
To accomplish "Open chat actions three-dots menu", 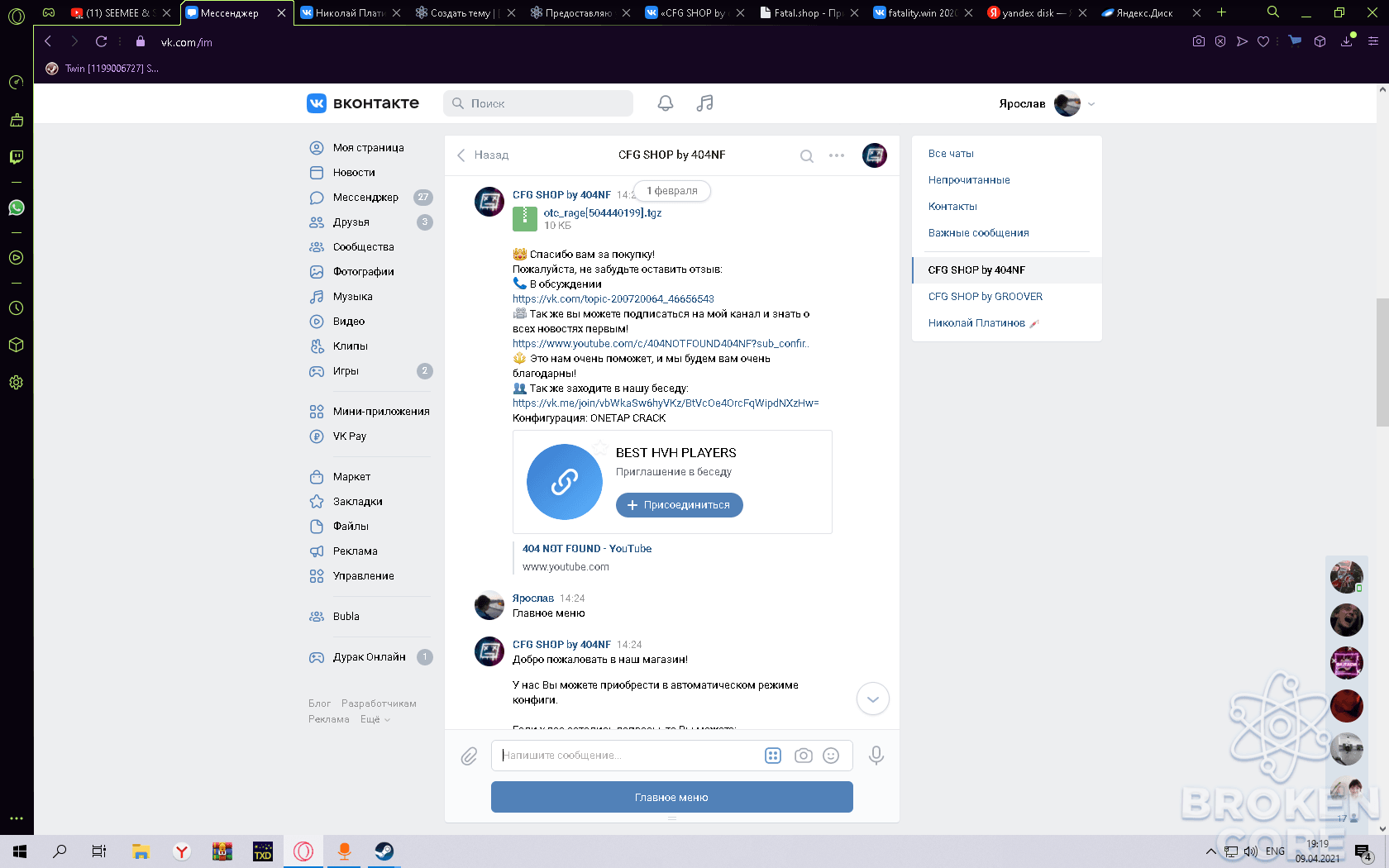I will [837, 155].
